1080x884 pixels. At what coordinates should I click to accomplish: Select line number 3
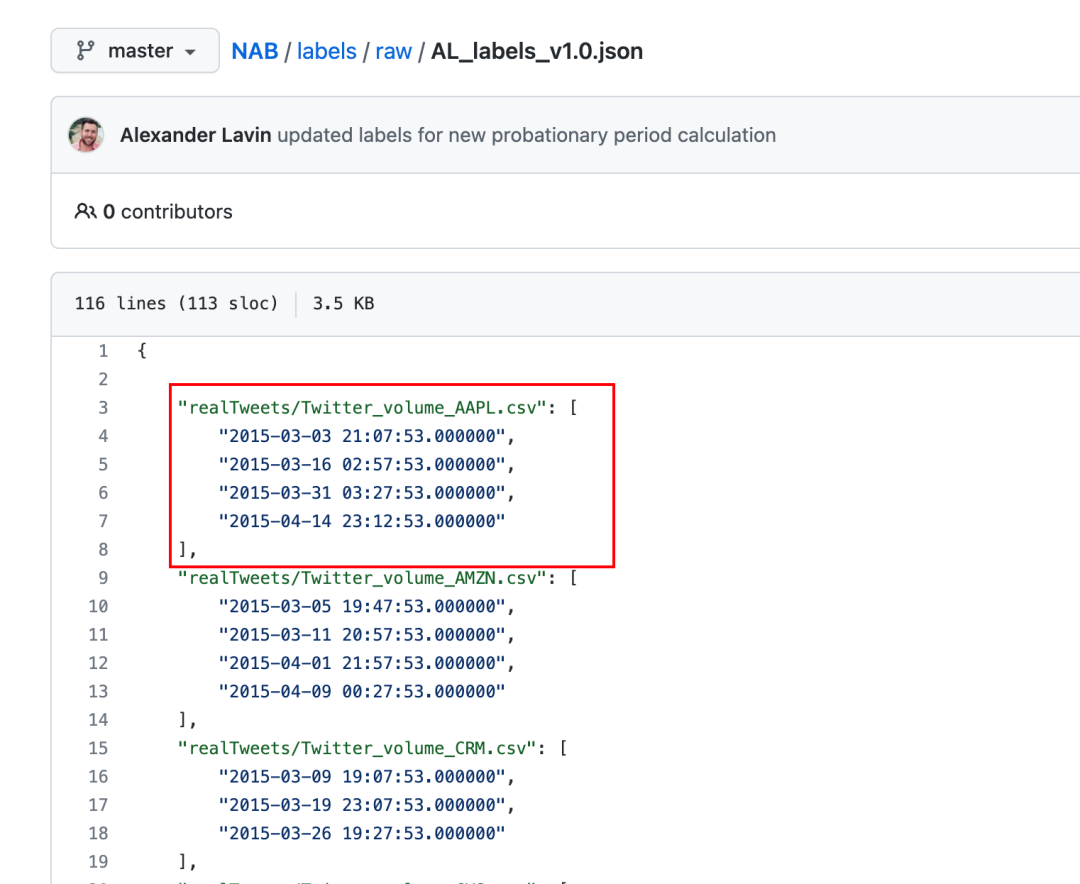(103, 408)
